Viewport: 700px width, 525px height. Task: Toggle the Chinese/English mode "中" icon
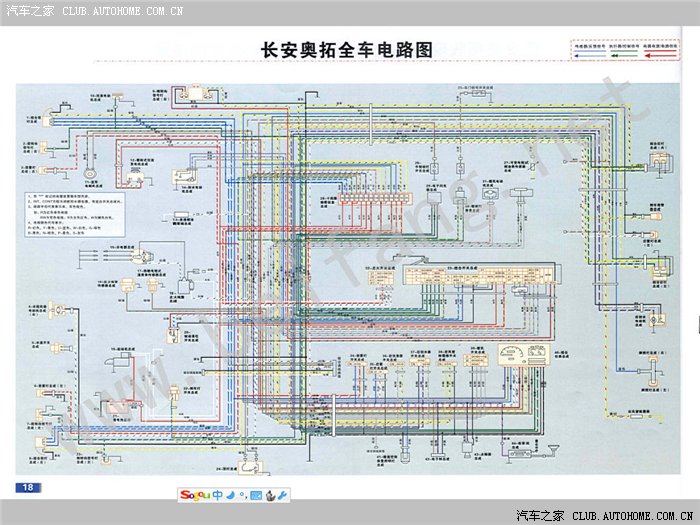pos(217,495)
